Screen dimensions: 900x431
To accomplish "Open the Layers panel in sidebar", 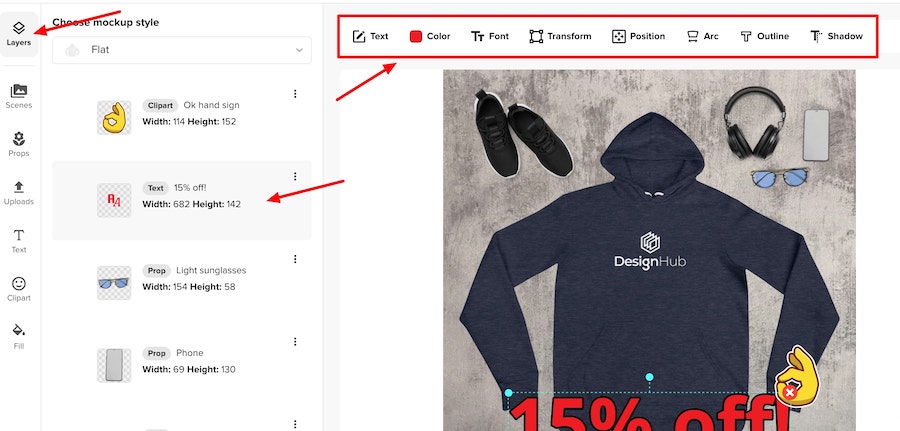I will click(19, 34).
